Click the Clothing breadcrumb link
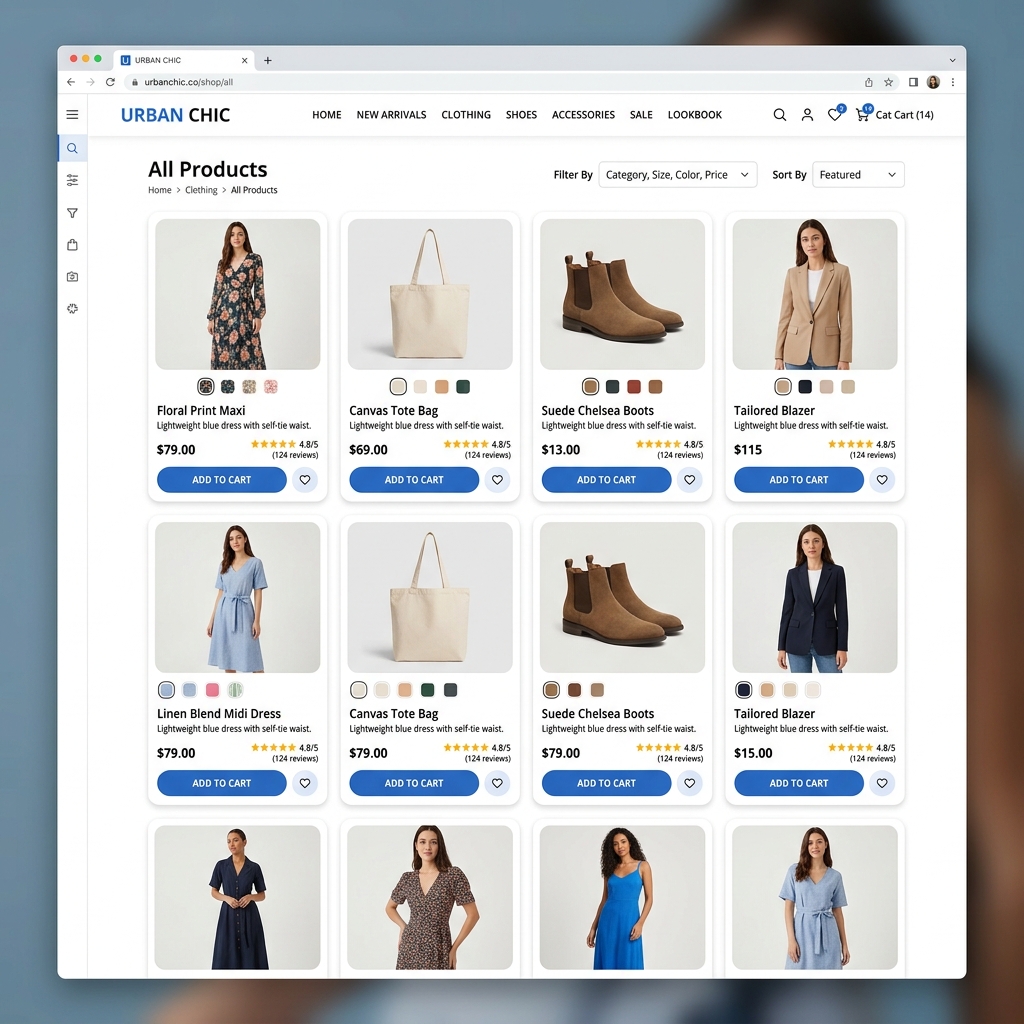The image size is (1024, 1024). click(x=201, y=190)
